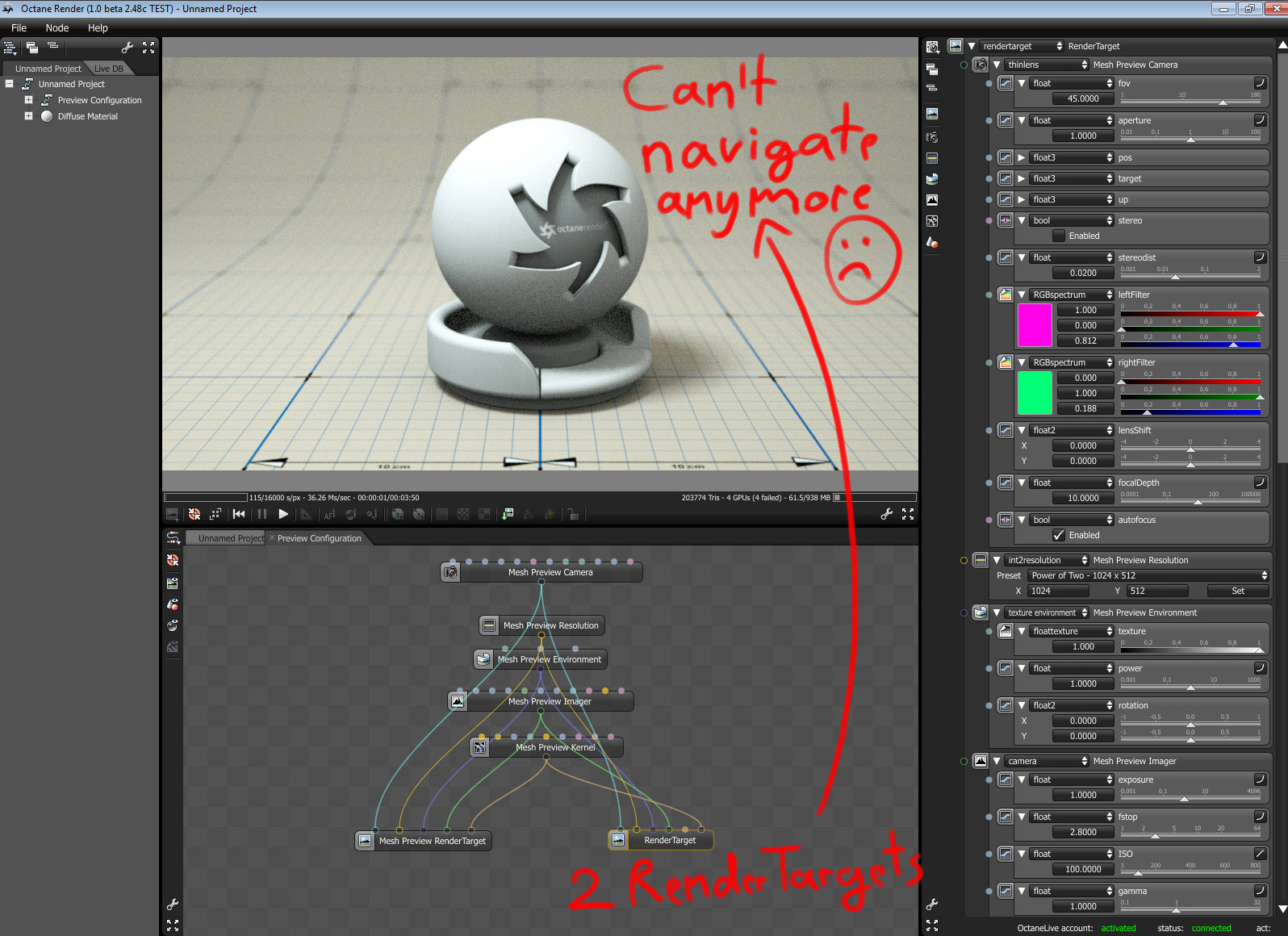Click the rightFilter green color swatch
1288x936 pixels.
[x=1035, y=393]
